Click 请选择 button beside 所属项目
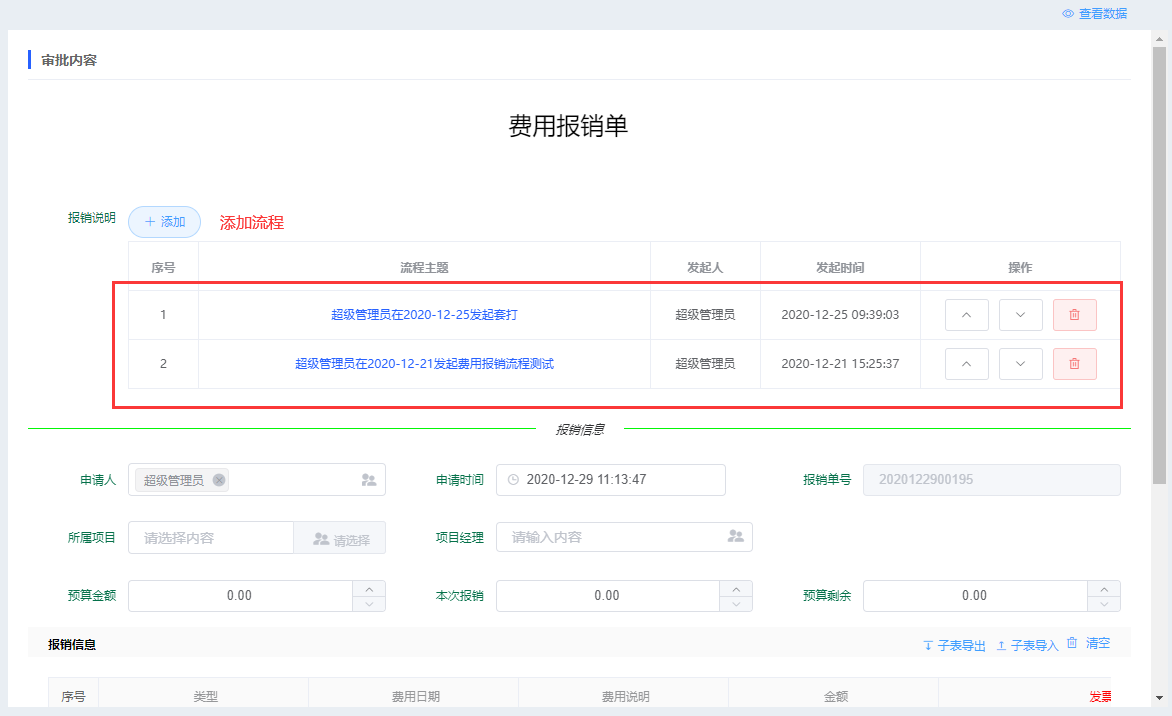Viewport: 1172px width, 716px height. coord(340,538)
